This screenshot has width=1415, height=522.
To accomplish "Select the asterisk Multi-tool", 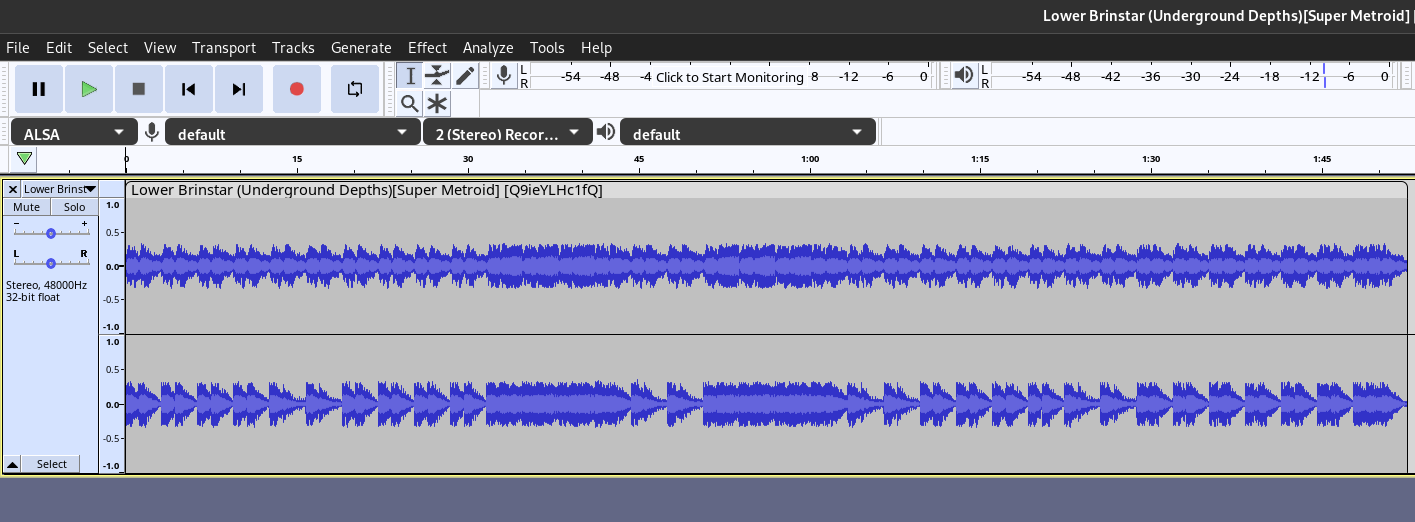I will click(437, 103).
